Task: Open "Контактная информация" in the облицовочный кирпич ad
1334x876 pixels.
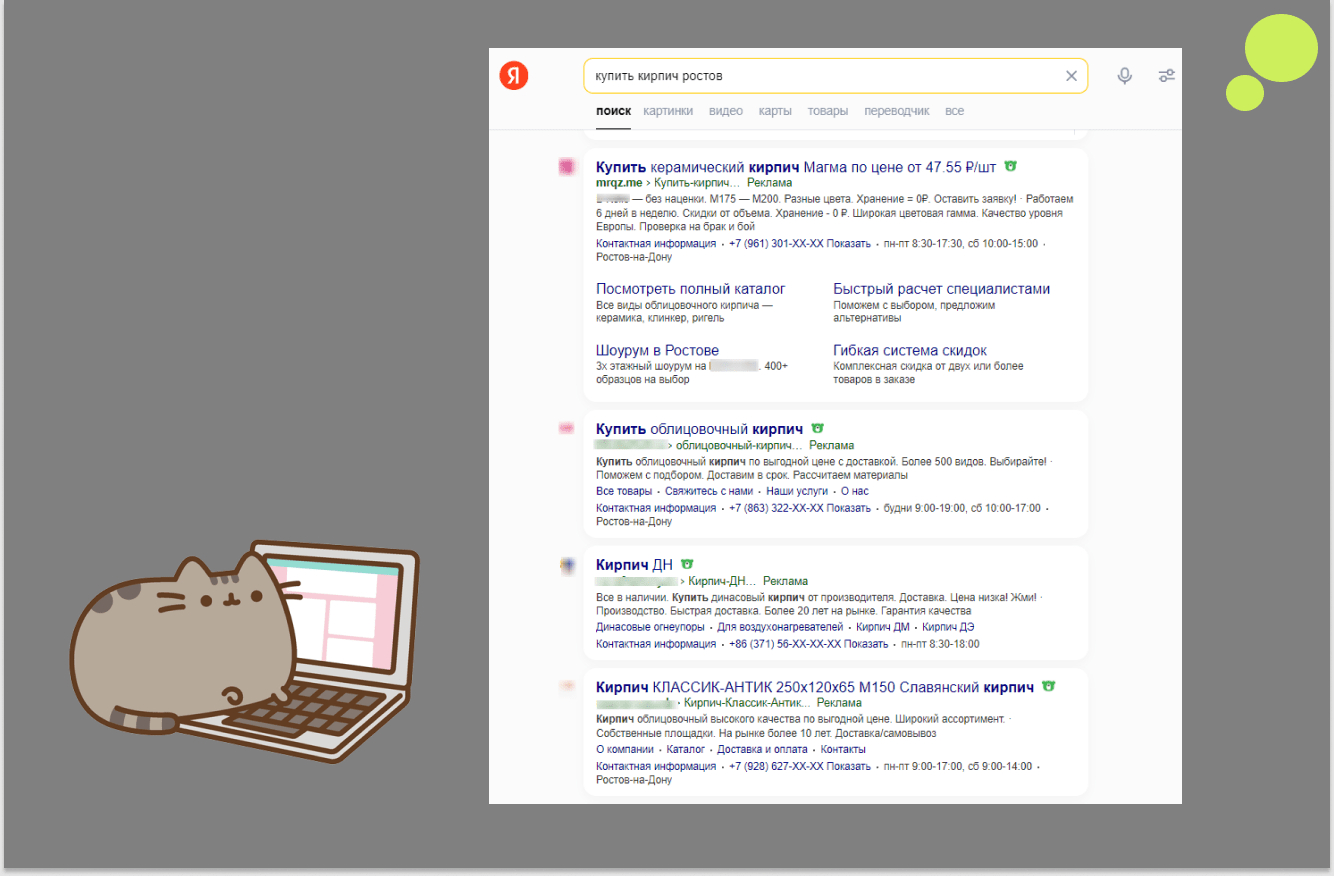Action: click(x=656, y=508)
